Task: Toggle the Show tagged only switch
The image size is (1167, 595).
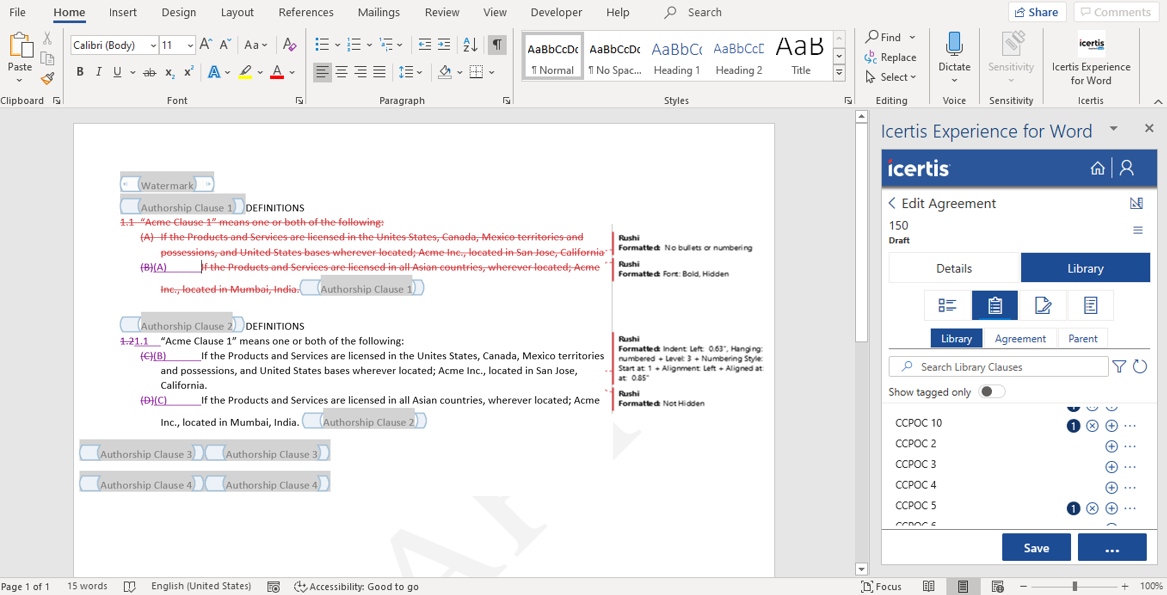Action: [991, 392]
